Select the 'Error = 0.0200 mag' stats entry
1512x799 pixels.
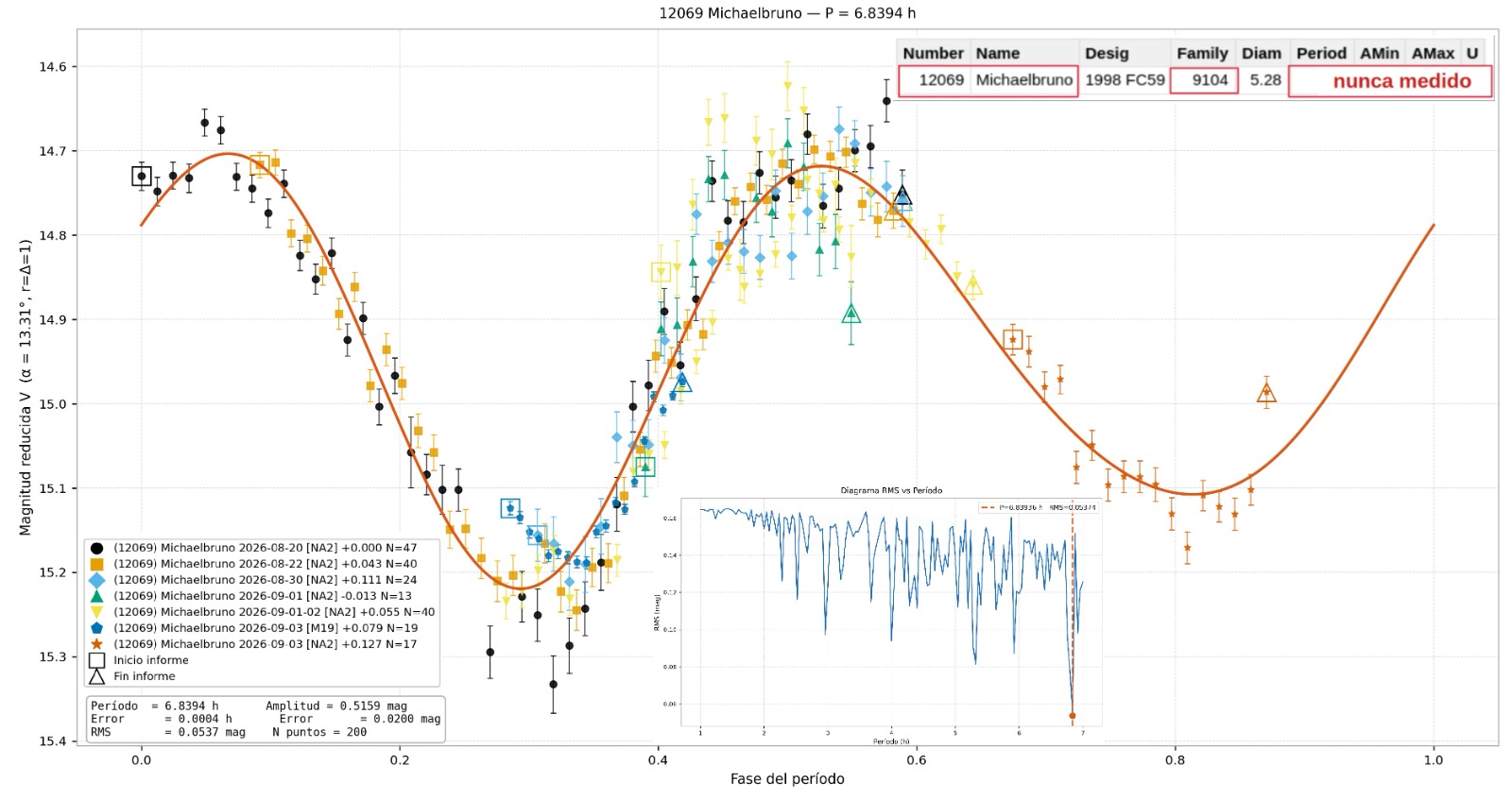coord(360,719)
